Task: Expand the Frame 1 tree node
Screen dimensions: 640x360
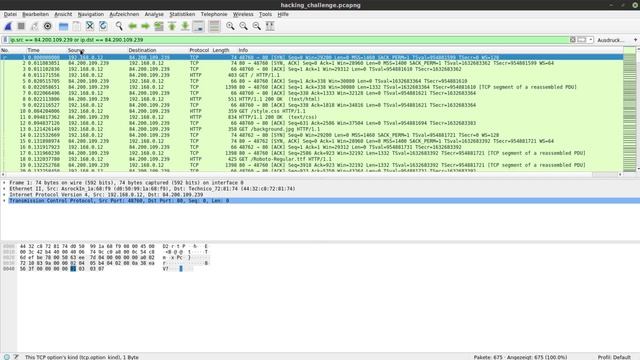Action: (x=4, y=183)
